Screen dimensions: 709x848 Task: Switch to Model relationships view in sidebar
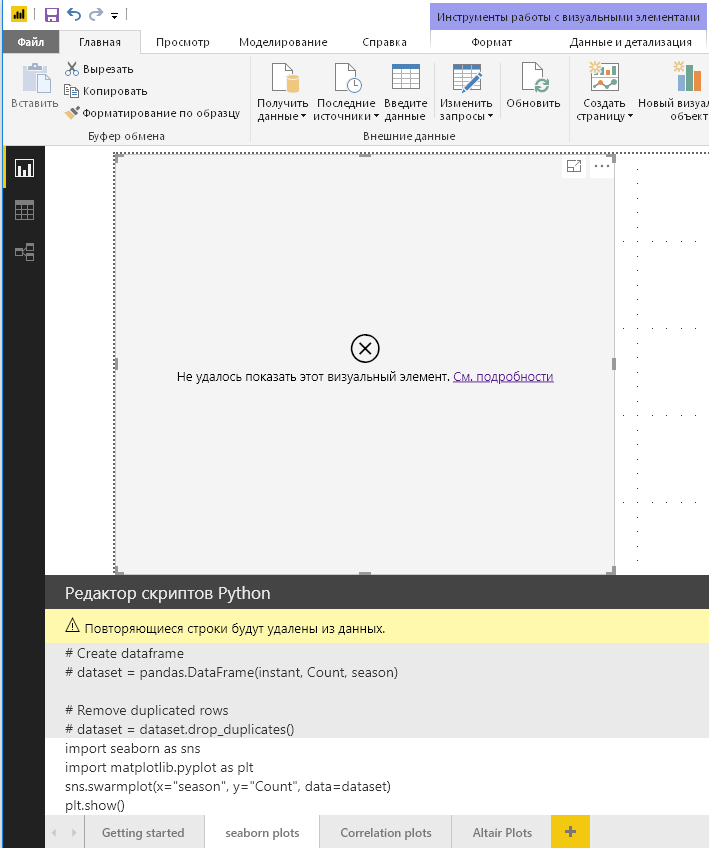(24, 252)
